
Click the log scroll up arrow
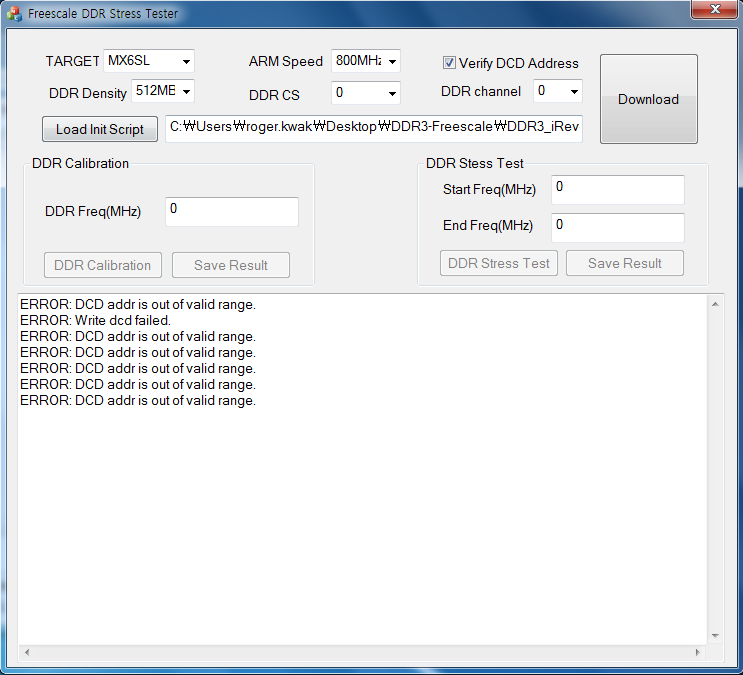click(716, 304)
